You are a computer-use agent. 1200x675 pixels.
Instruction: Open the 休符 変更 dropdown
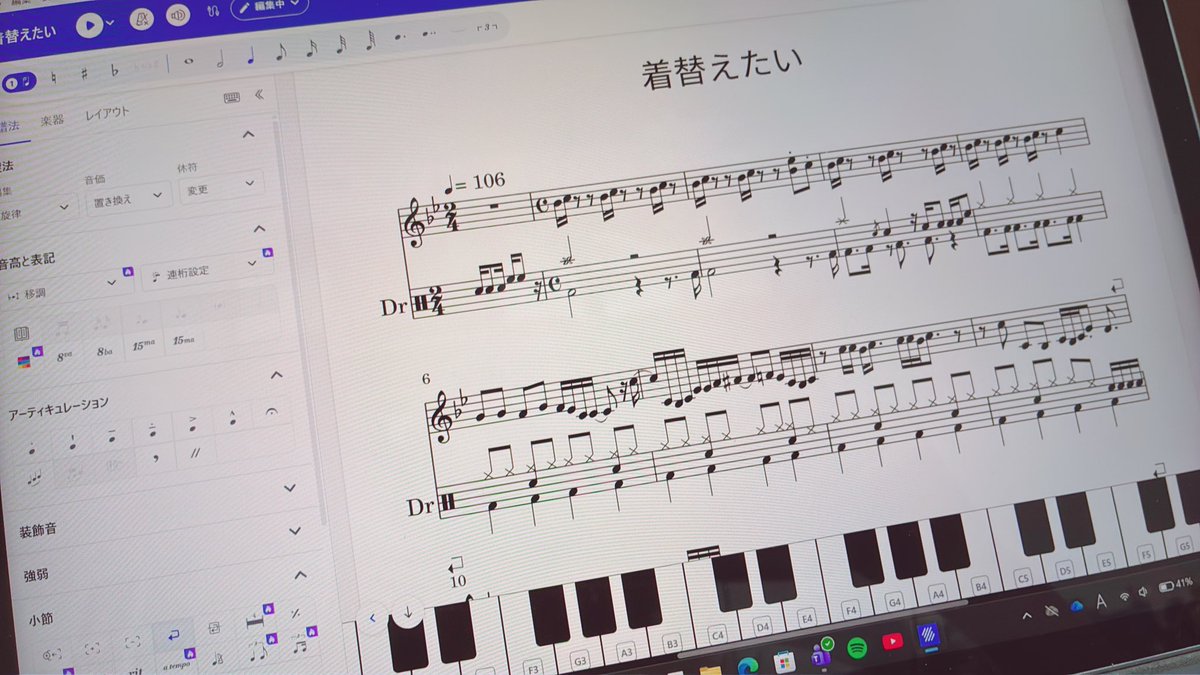(x=221, y=186)
